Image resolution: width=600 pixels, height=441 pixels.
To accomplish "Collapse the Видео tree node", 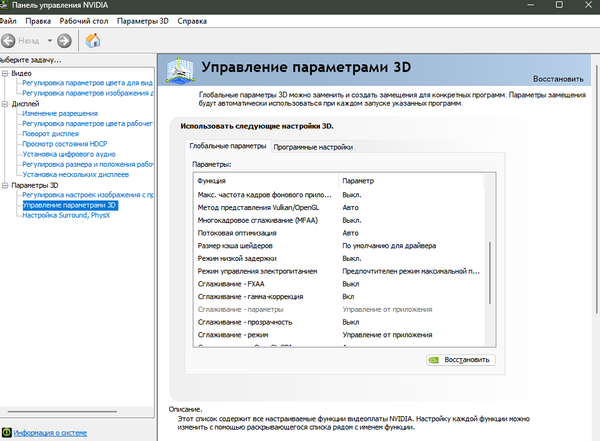I will click(x=5, y=73).
